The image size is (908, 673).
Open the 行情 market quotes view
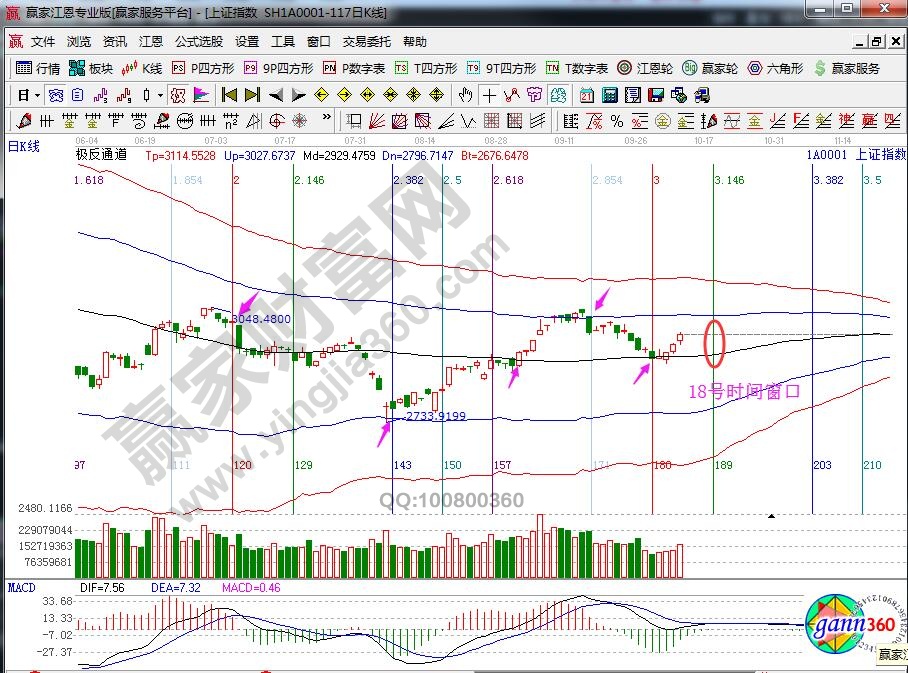(38, 69)
